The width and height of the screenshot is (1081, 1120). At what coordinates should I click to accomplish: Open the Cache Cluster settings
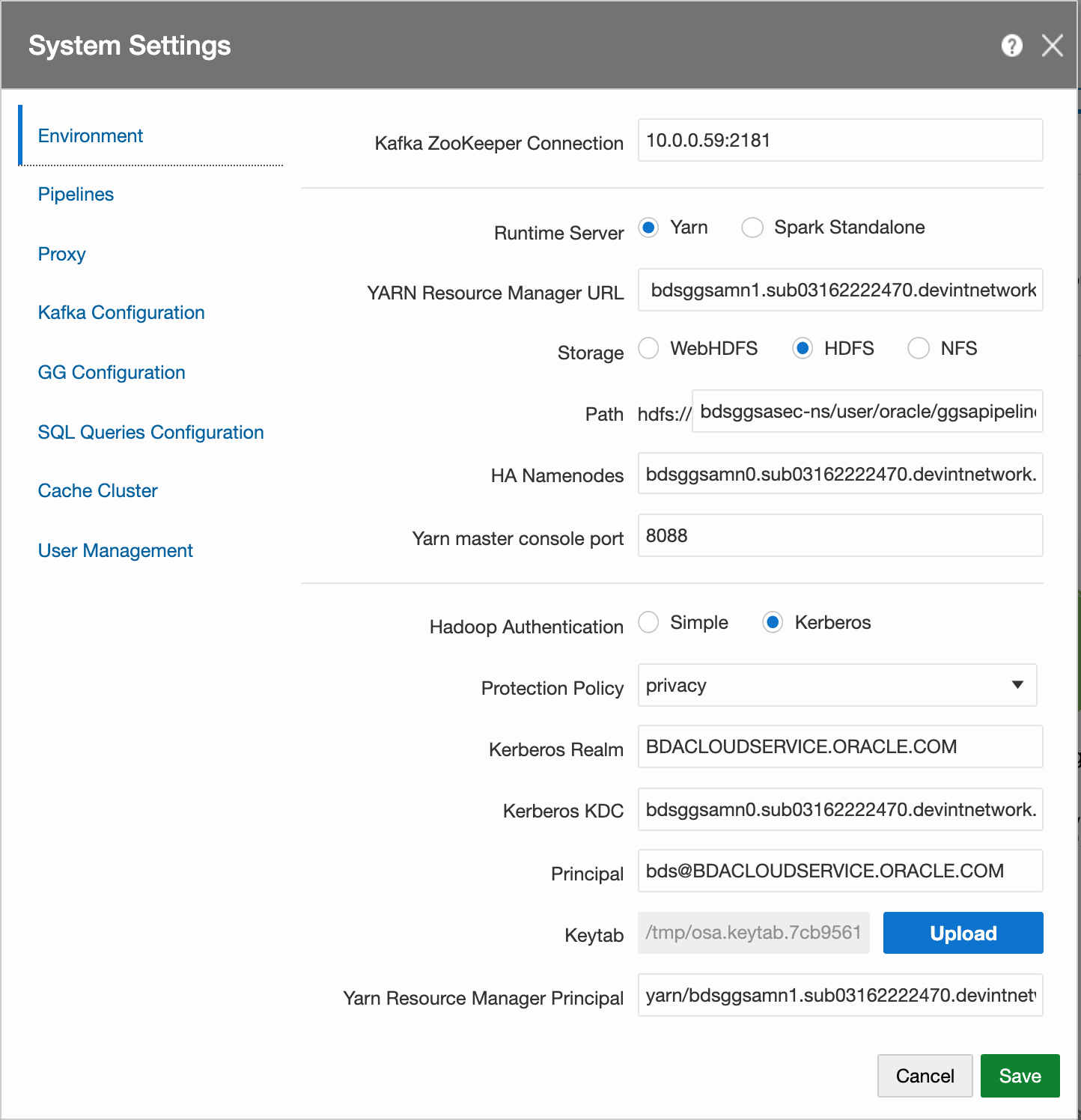click(x=97, y=490)
